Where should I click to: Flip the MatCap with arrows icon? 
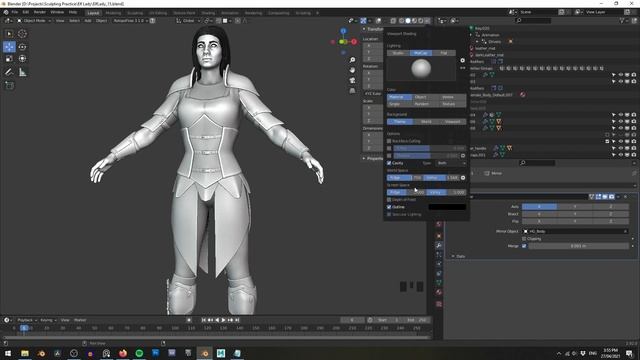462,68
